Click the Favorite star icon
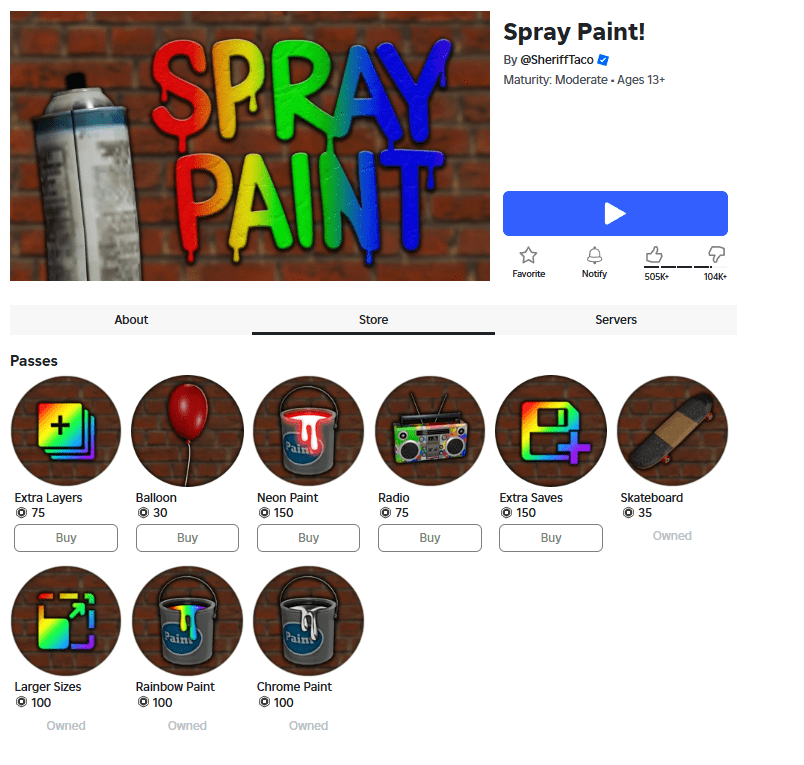Screen dimensions: 804x765 click(x=528, y=255)
